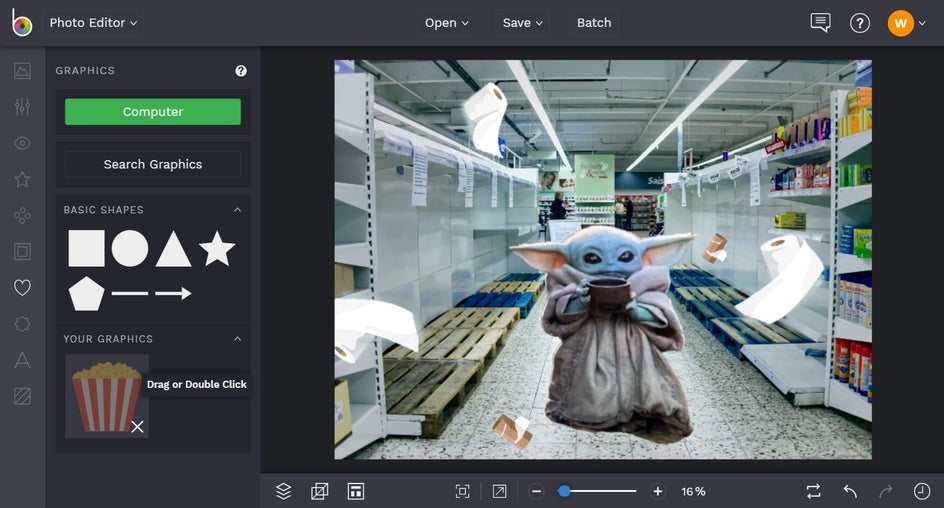Open the Artsy sidebar tool
Image resolution: width=944 pixels, height=508 pixels.
[22, 215]
